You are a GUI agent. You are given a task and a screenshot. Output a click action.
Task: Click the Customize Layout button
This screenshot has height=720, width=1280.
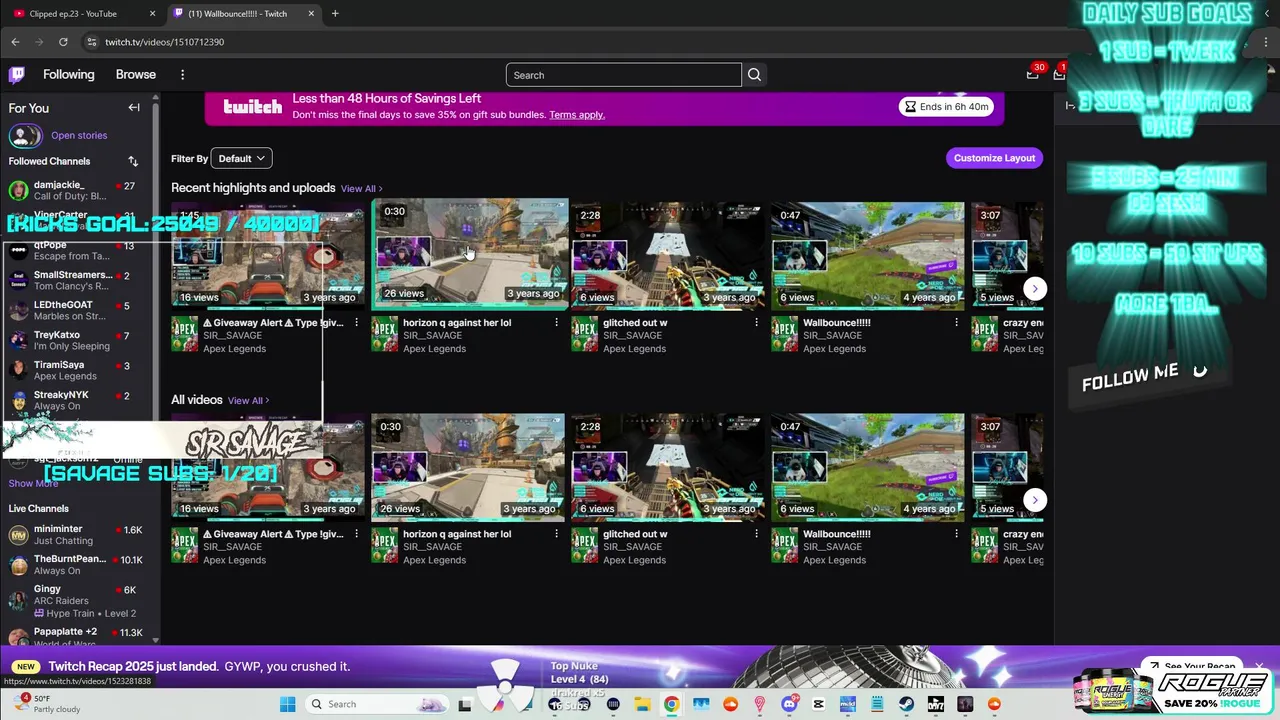(x=994, y=158)
